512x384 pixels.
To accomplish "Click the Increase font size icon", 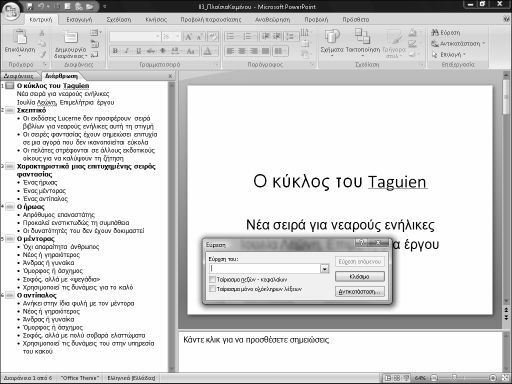I will [x=188, y=36].
